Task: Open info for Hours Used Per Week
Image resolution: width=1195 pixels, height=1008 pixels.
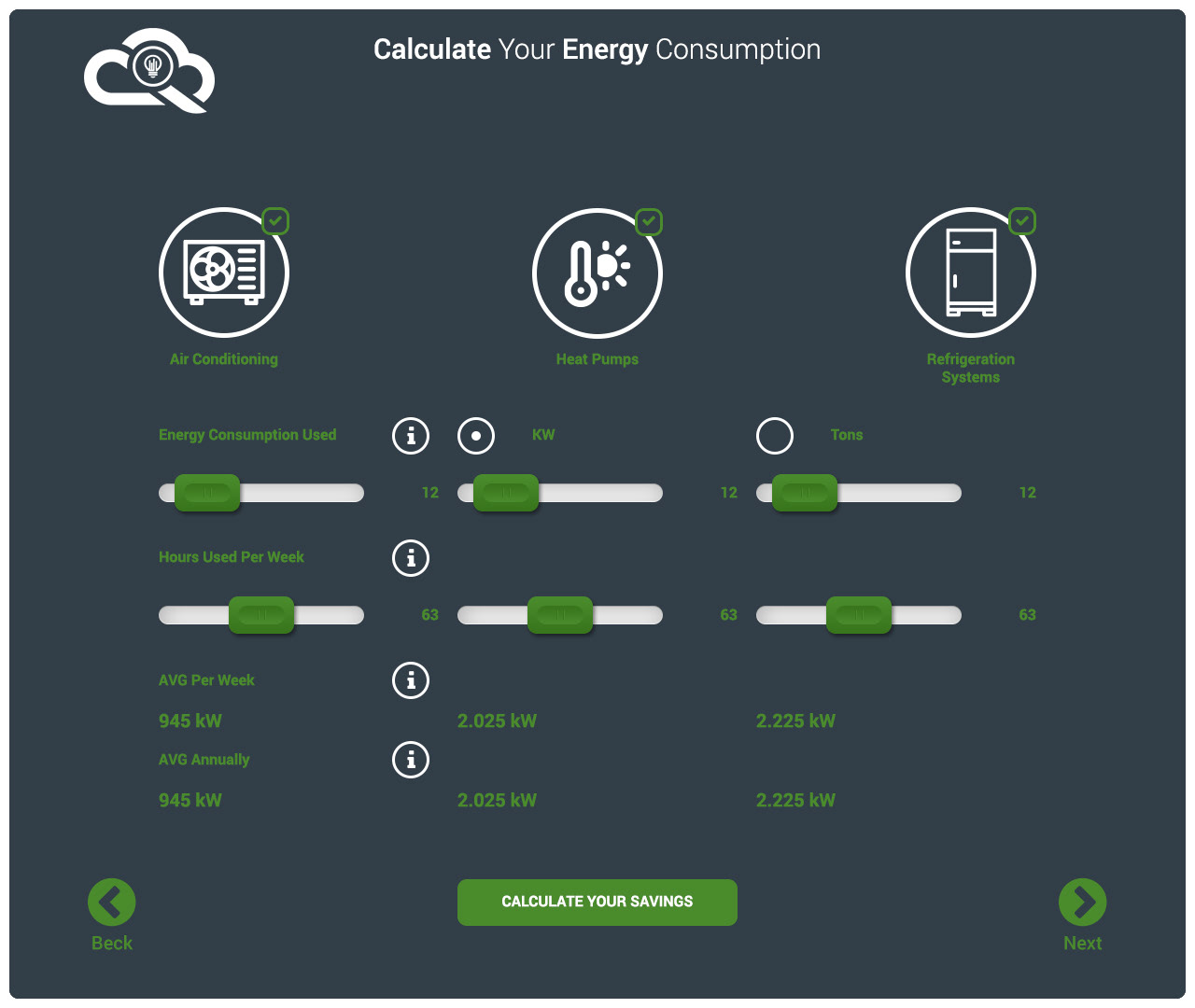Action: [411, 558]
